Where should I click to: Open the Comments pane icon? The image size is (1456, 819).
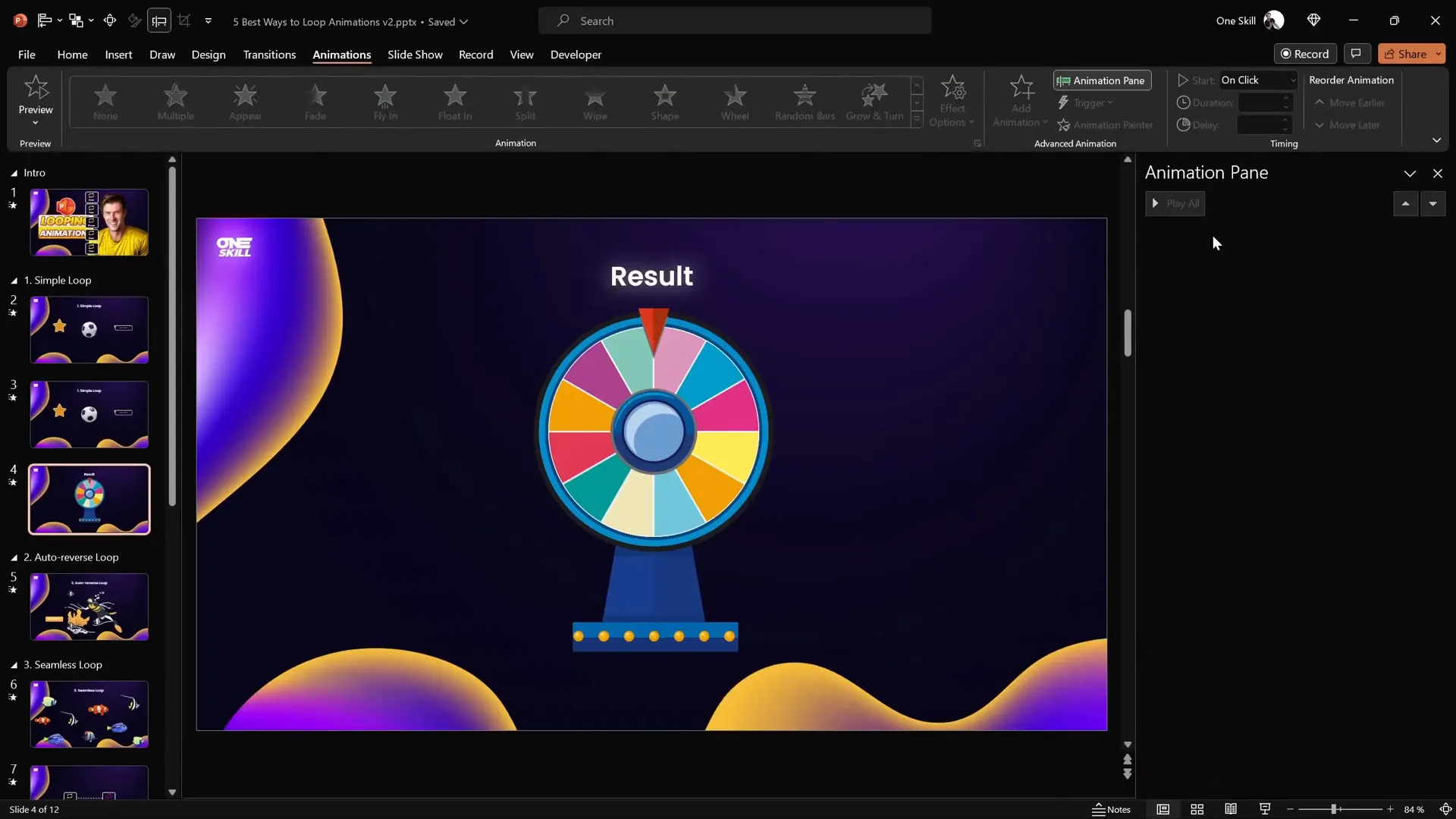pos(1356,54)
